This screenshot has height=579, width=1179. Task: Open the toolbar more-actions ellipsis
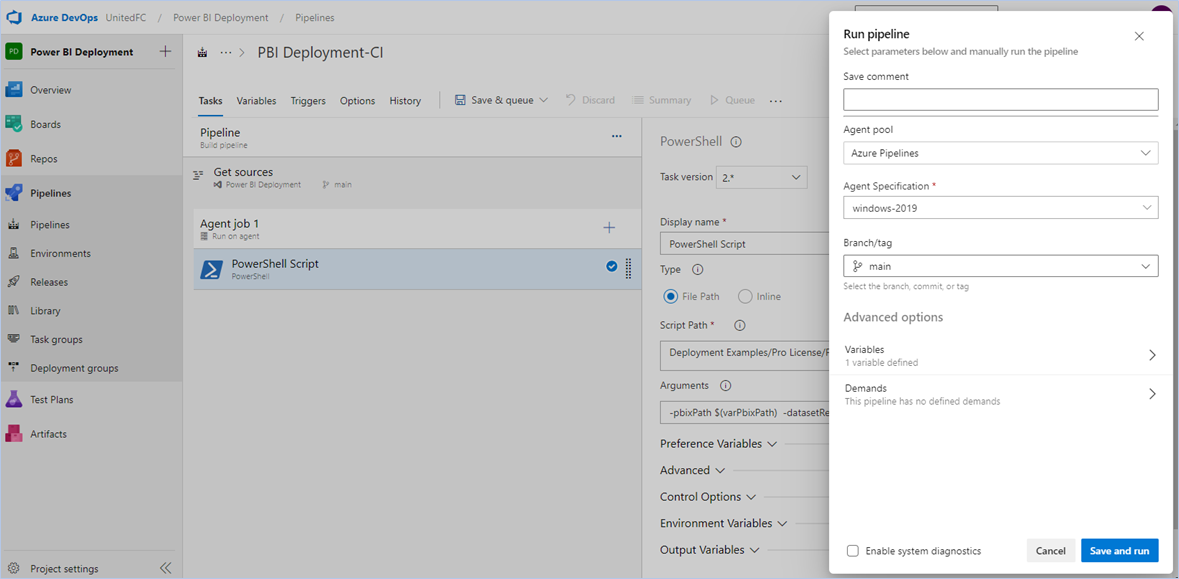776,101
